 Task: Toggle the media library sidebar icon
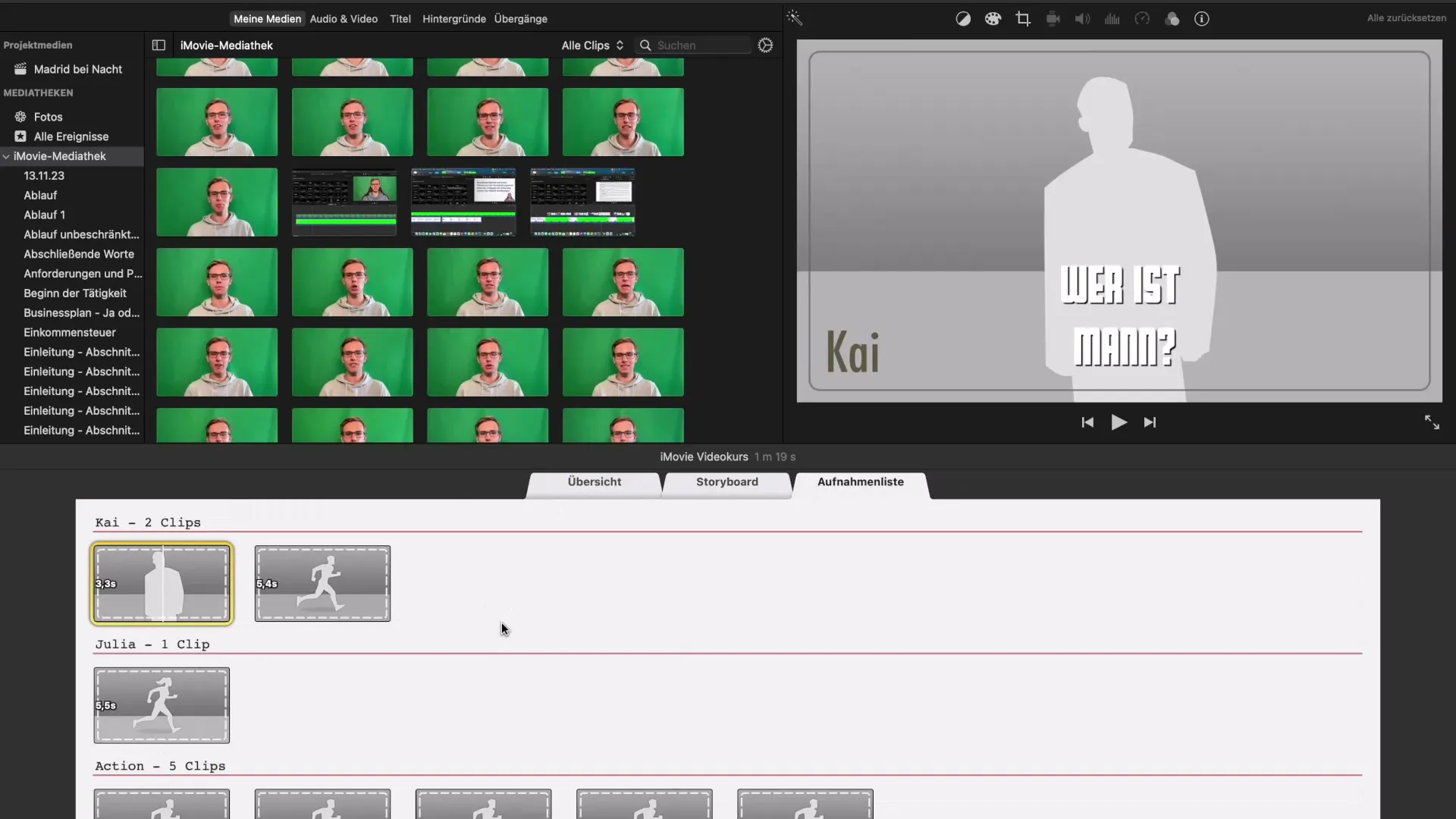pyautogui.click(x=158, y=45)
